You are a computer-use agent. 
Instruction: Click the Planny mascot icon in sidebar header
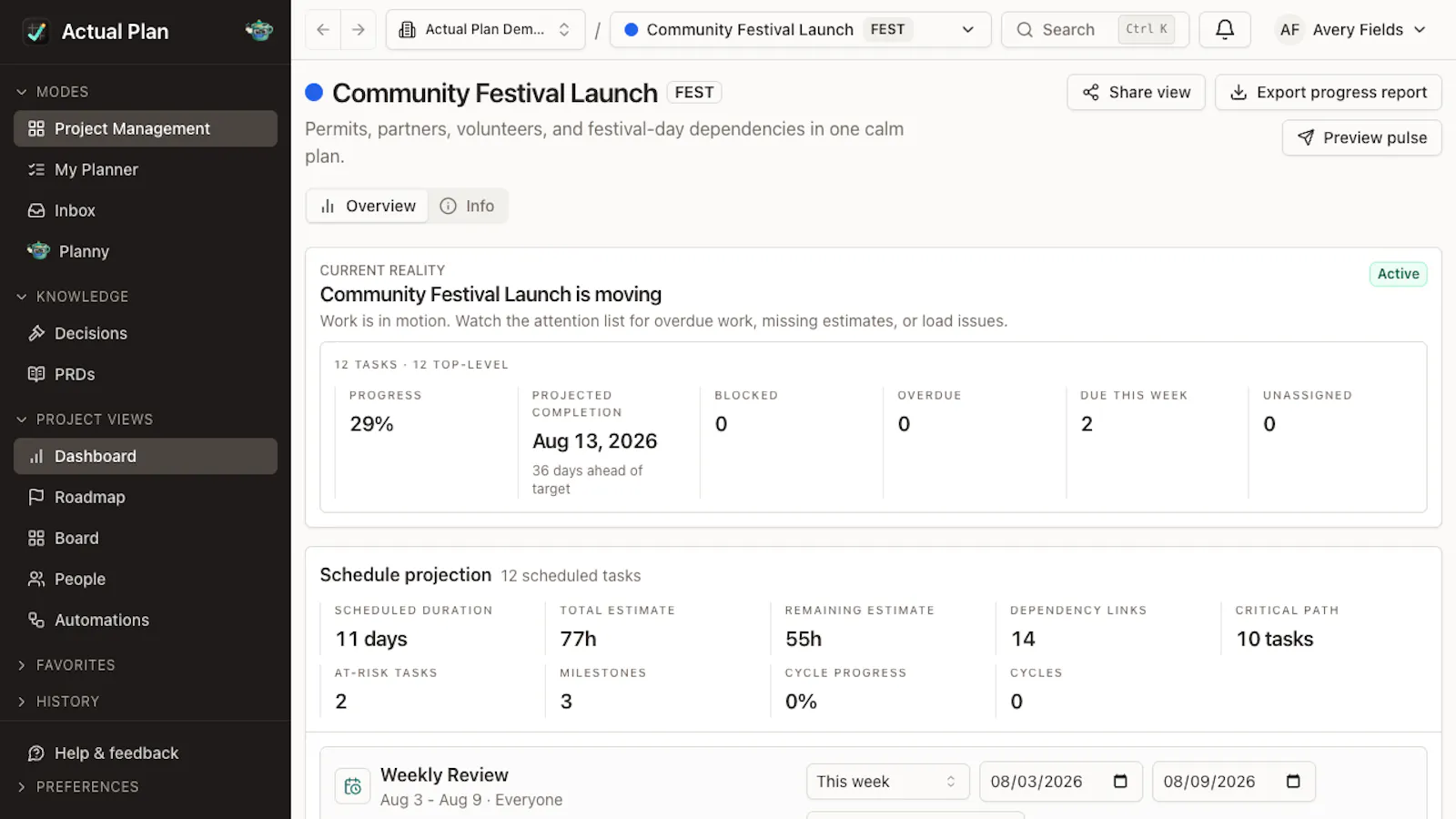(259, 31)
